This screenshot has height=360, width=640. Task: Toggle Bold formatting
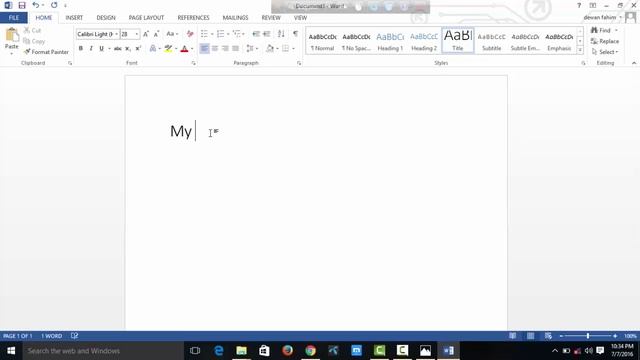tap(81, 49)
